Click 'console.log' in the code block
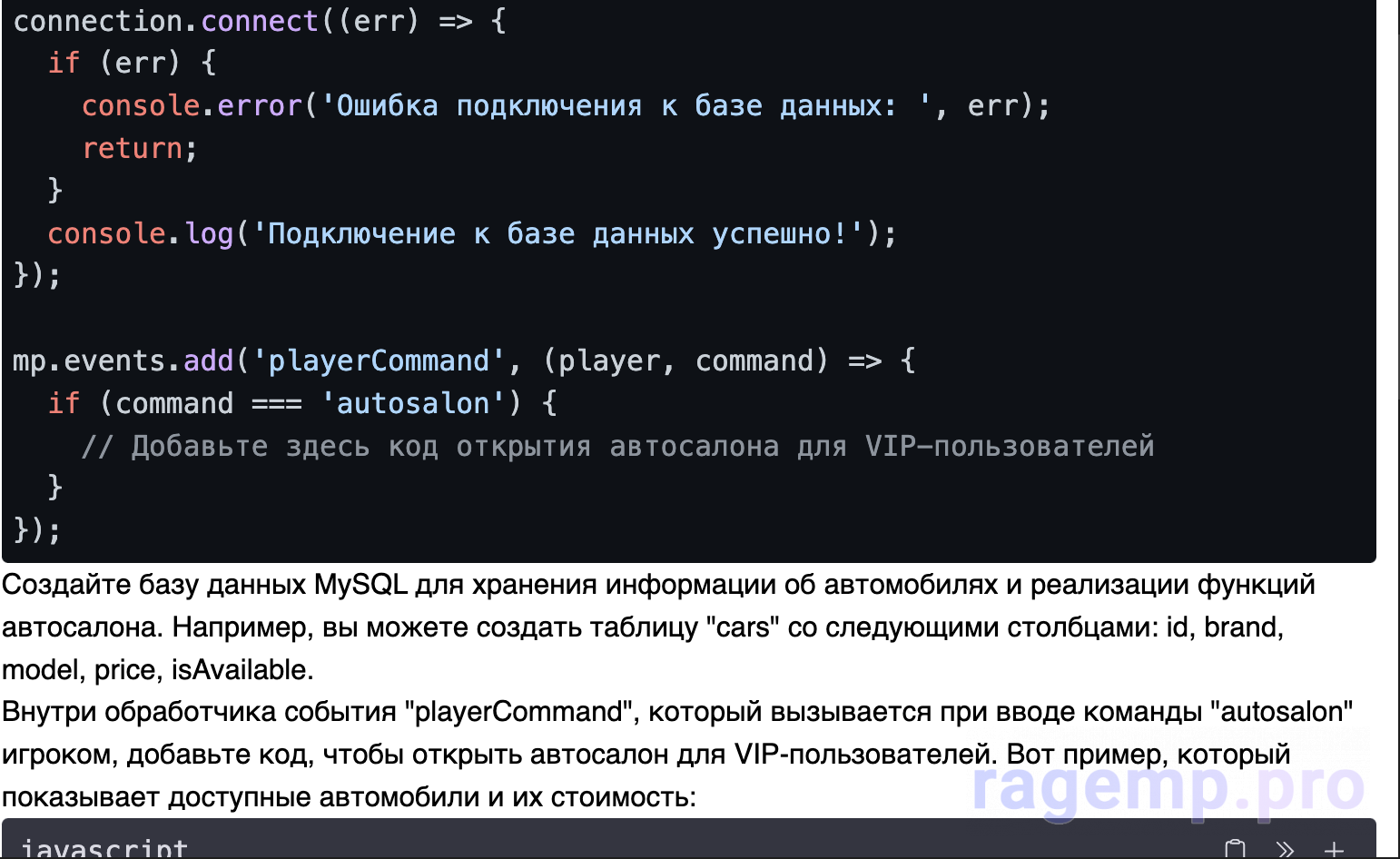The image size is (1400, 859). (x=140, y=233)
